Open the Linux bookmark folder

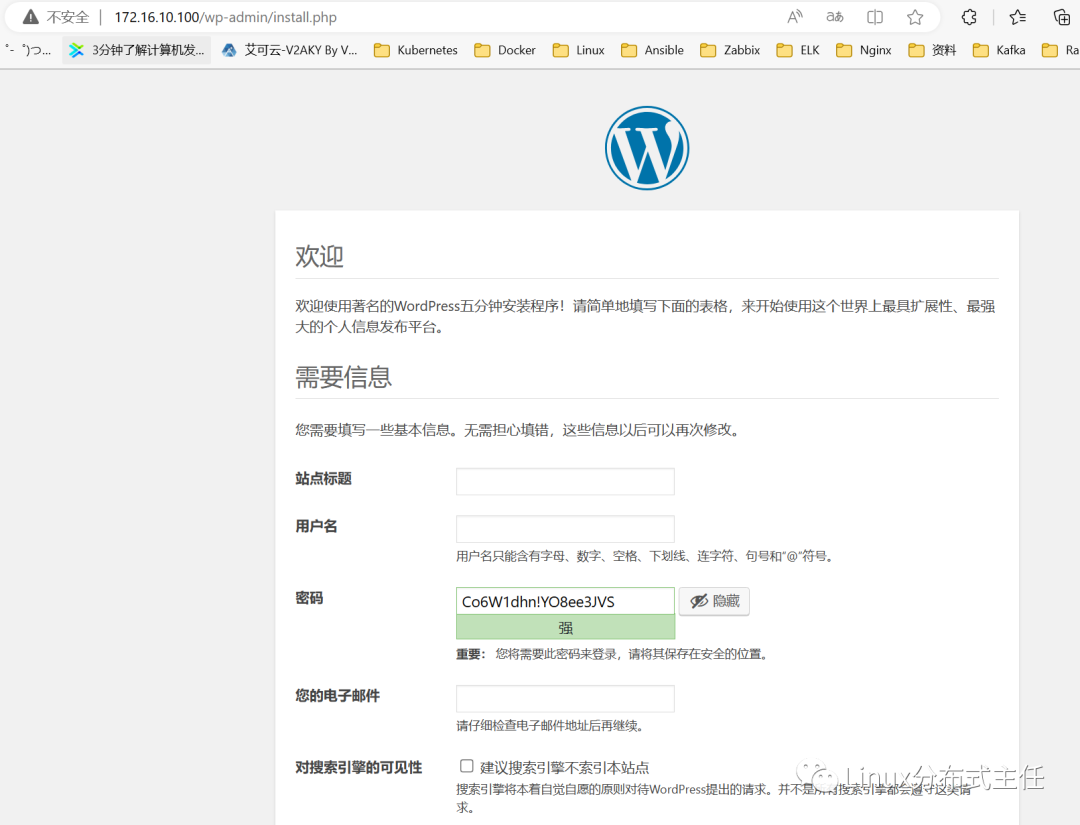[579, 50]
